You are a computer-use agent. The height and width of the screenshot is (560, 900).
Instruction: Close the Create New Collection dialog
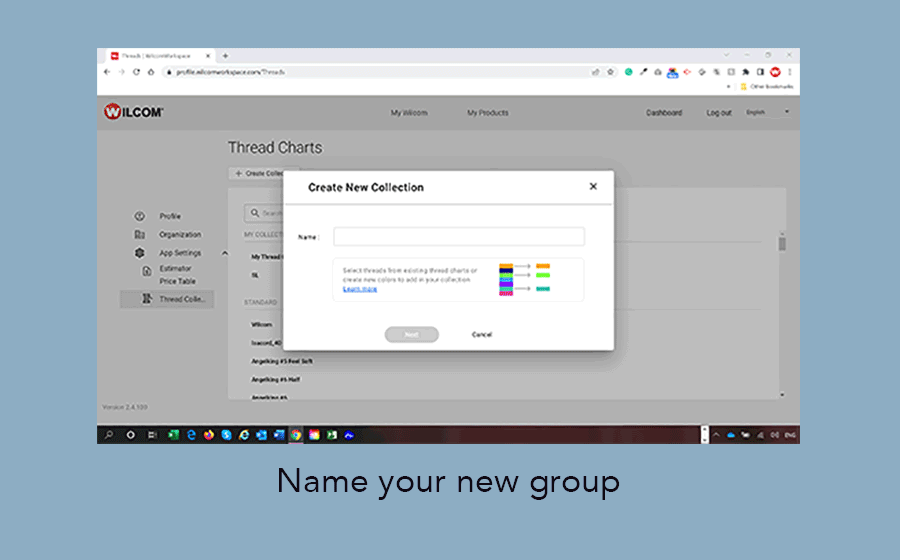point(593,186)
